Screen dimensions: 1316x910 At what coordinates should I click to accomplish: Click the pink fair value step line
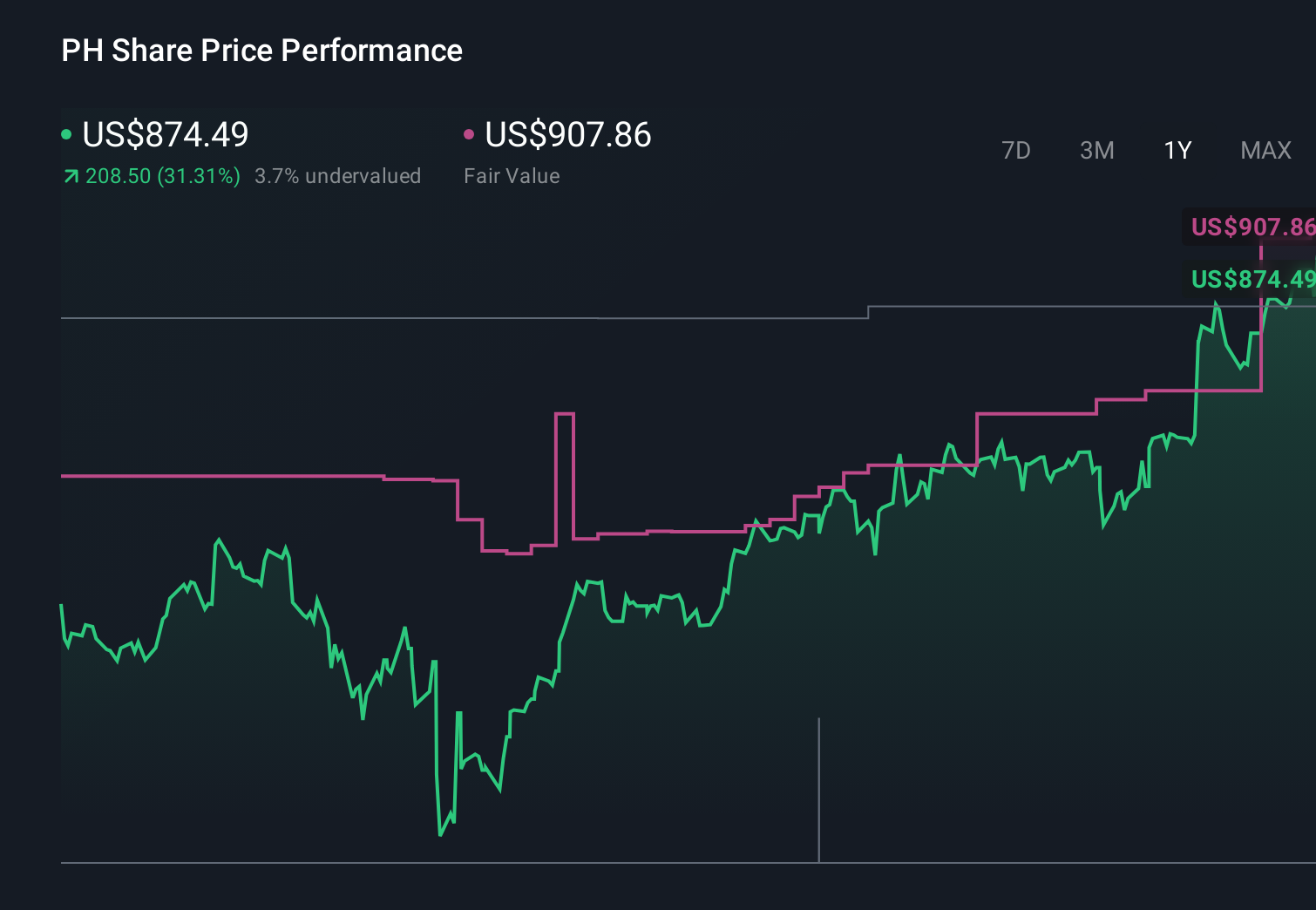click(261, 477)
